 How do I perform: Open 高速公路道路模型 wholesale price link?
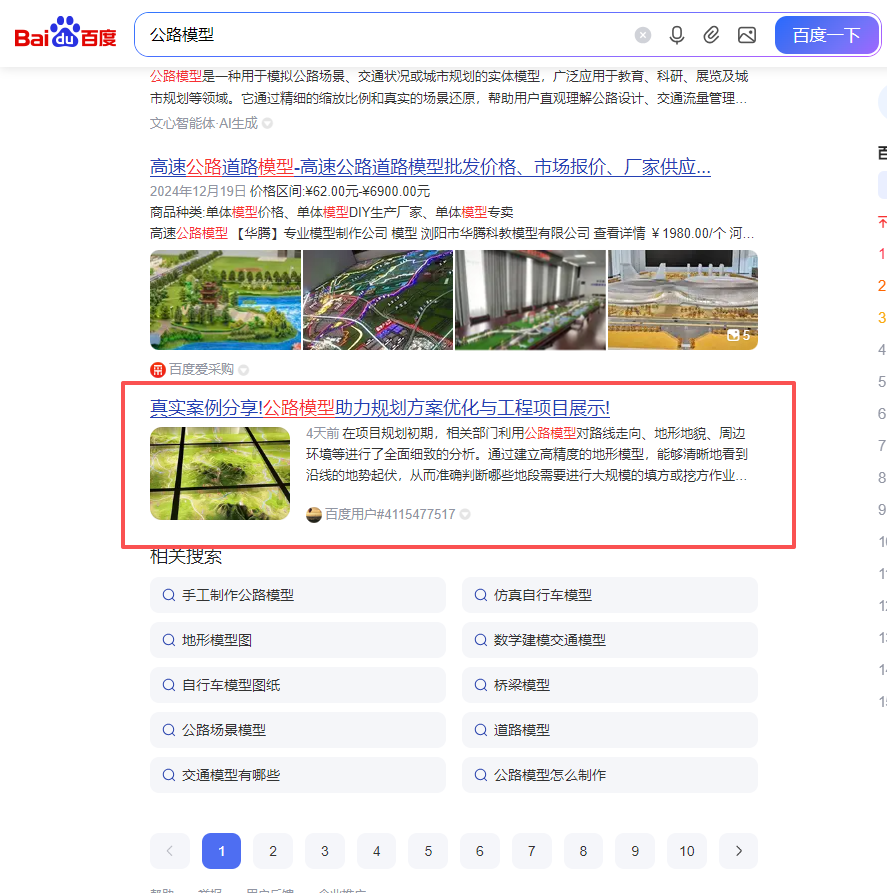click(430, 167)
